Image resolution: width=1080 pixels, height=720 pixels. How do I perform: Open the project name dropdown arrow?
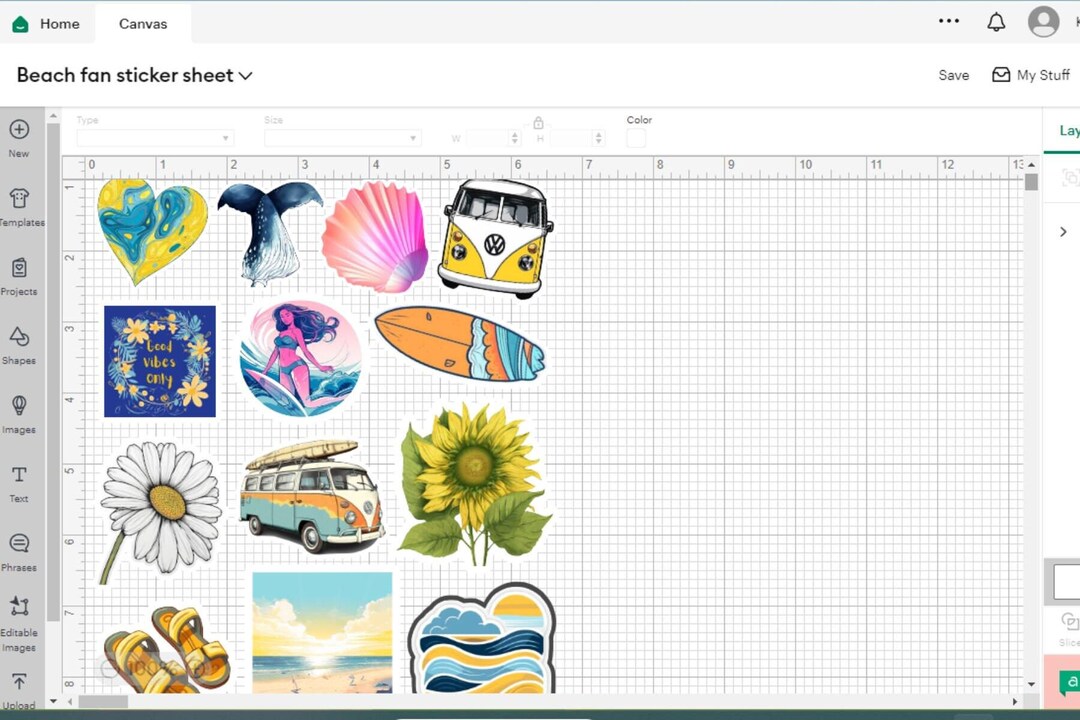[x=246, y=75]
